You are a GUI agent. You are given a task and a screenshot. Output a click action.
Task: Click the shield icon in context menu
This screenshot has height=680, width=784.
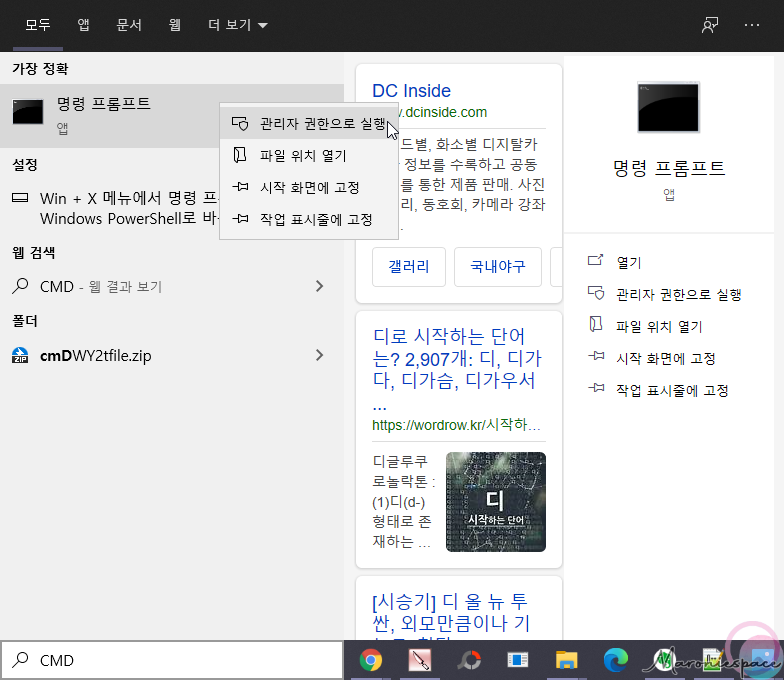click(x=240, y=124)
